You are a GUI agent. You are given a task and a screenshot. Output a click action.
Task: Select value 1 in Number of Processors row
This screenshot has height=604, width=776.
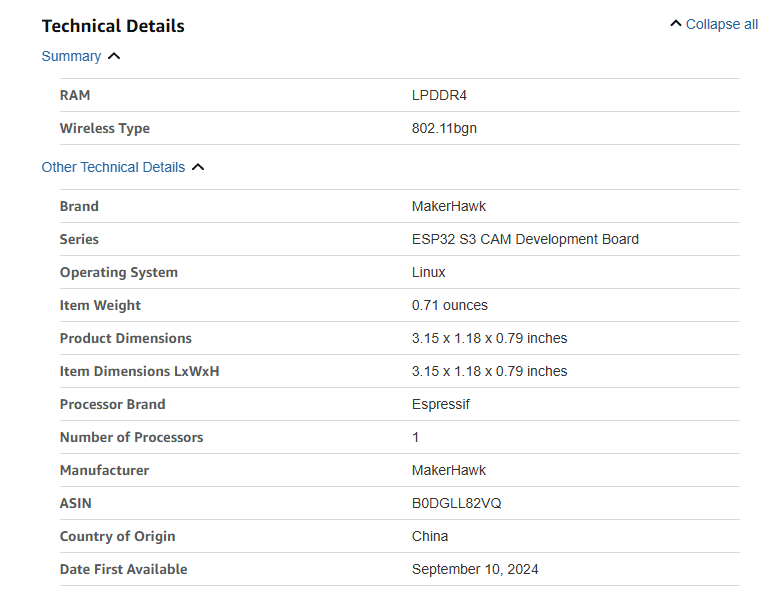[415, 437]
